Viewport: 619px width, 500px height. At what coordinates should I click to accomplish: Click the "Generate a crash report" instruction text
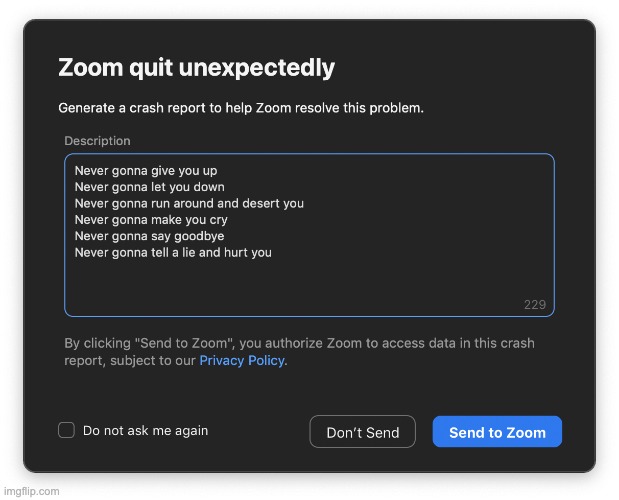[x=240, y=107]
